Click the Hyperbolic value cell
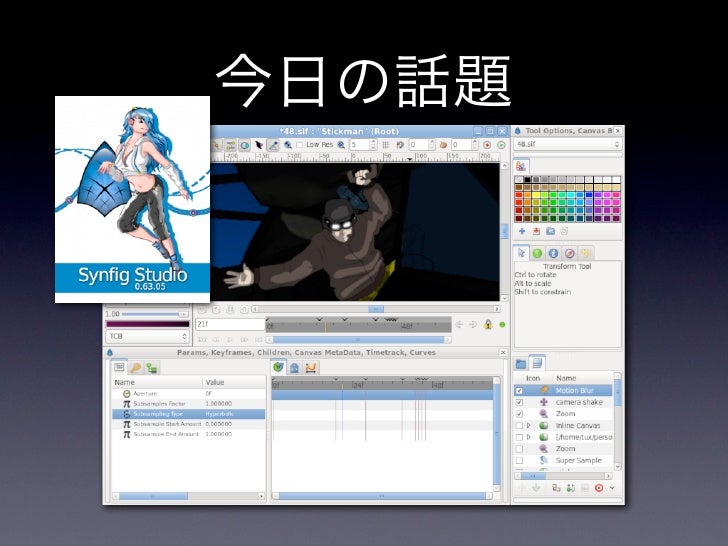This screenshot has width=728, height=546. (234, 414)
